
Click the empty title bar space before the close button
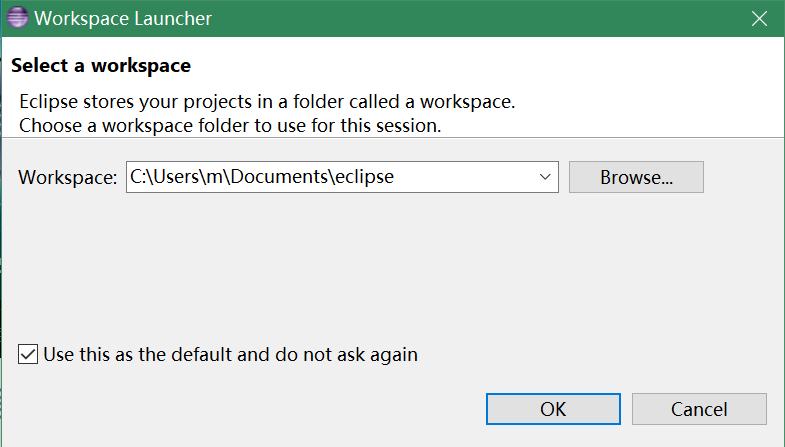click(x=500, y=18)
